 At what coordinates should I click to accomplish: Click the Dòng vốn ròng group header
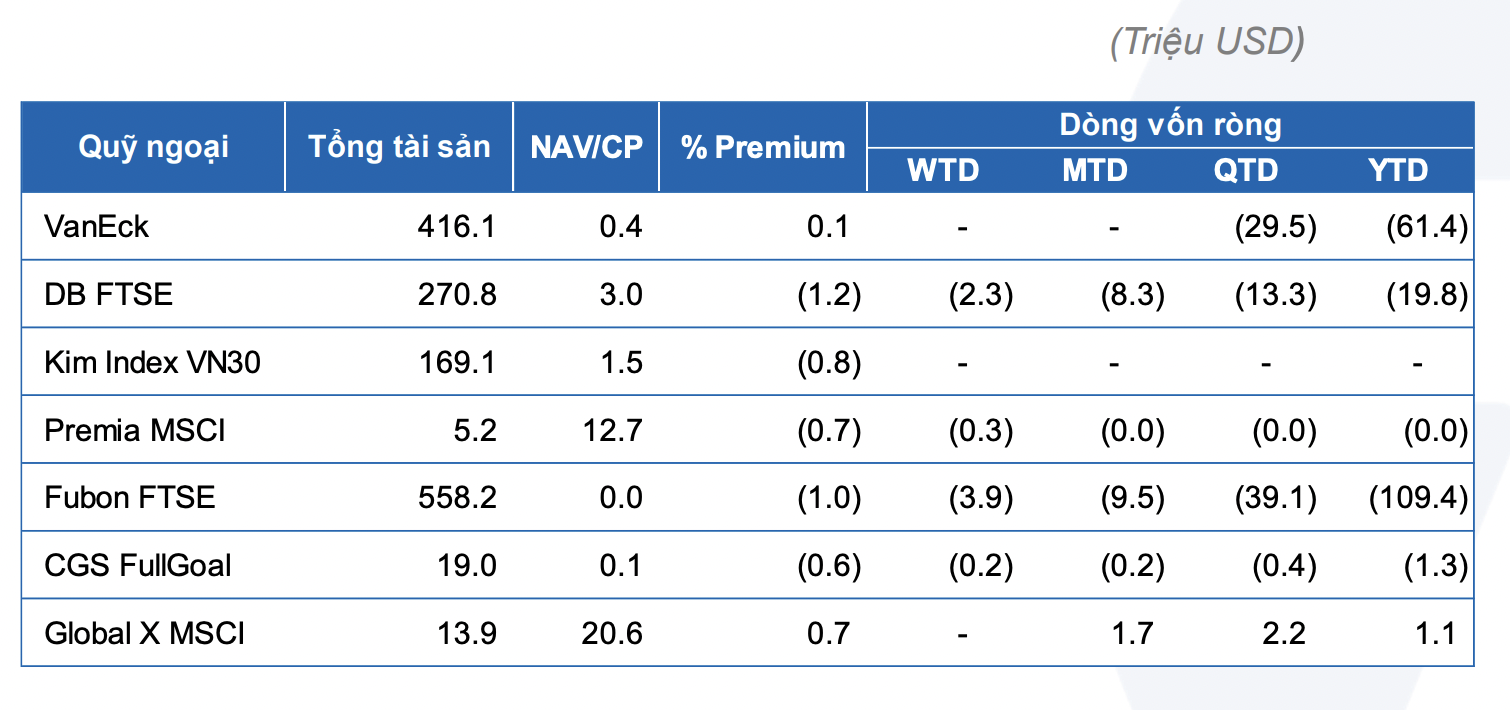coord(1170,125)
